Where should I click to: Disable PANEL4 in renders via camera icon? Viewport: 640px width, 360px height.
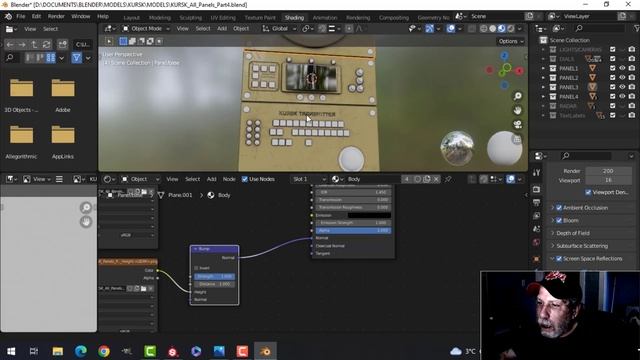tap(632, 96)
